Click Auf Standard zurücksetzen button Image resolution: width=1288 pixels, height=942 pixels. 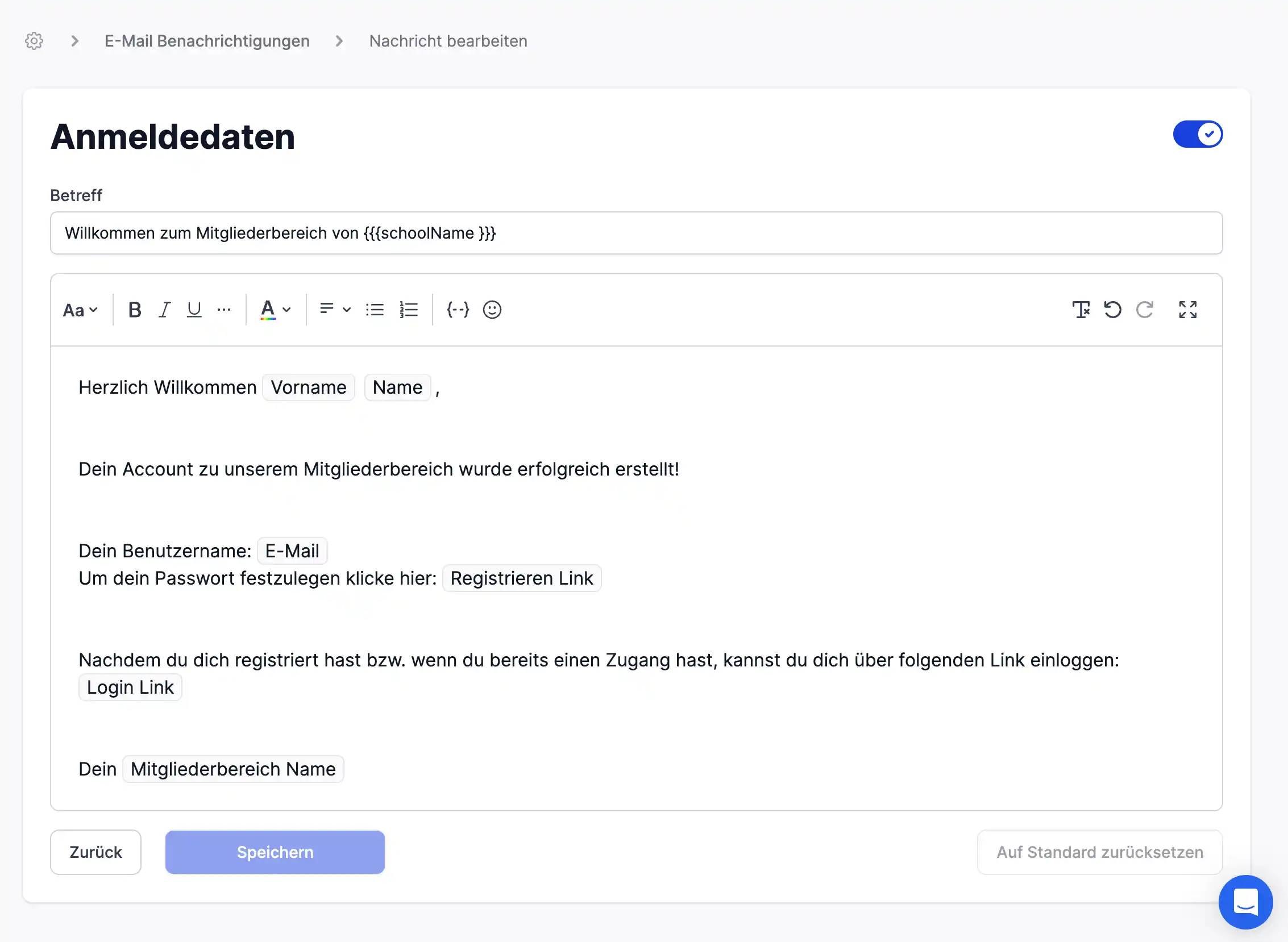pyautogui.click(x=1099, y=852)
